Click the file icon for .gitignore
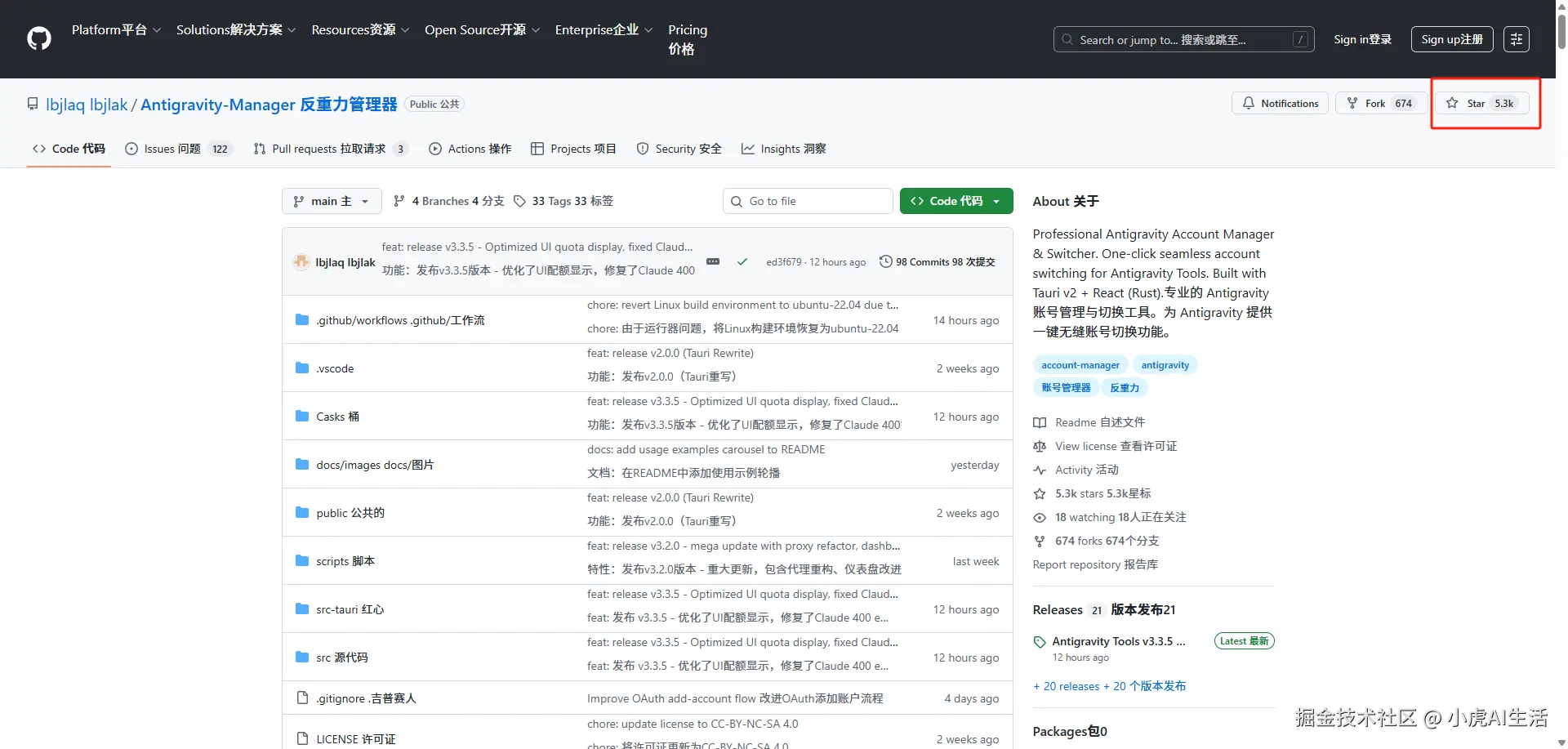The image size is (1568, 749). 302,698
